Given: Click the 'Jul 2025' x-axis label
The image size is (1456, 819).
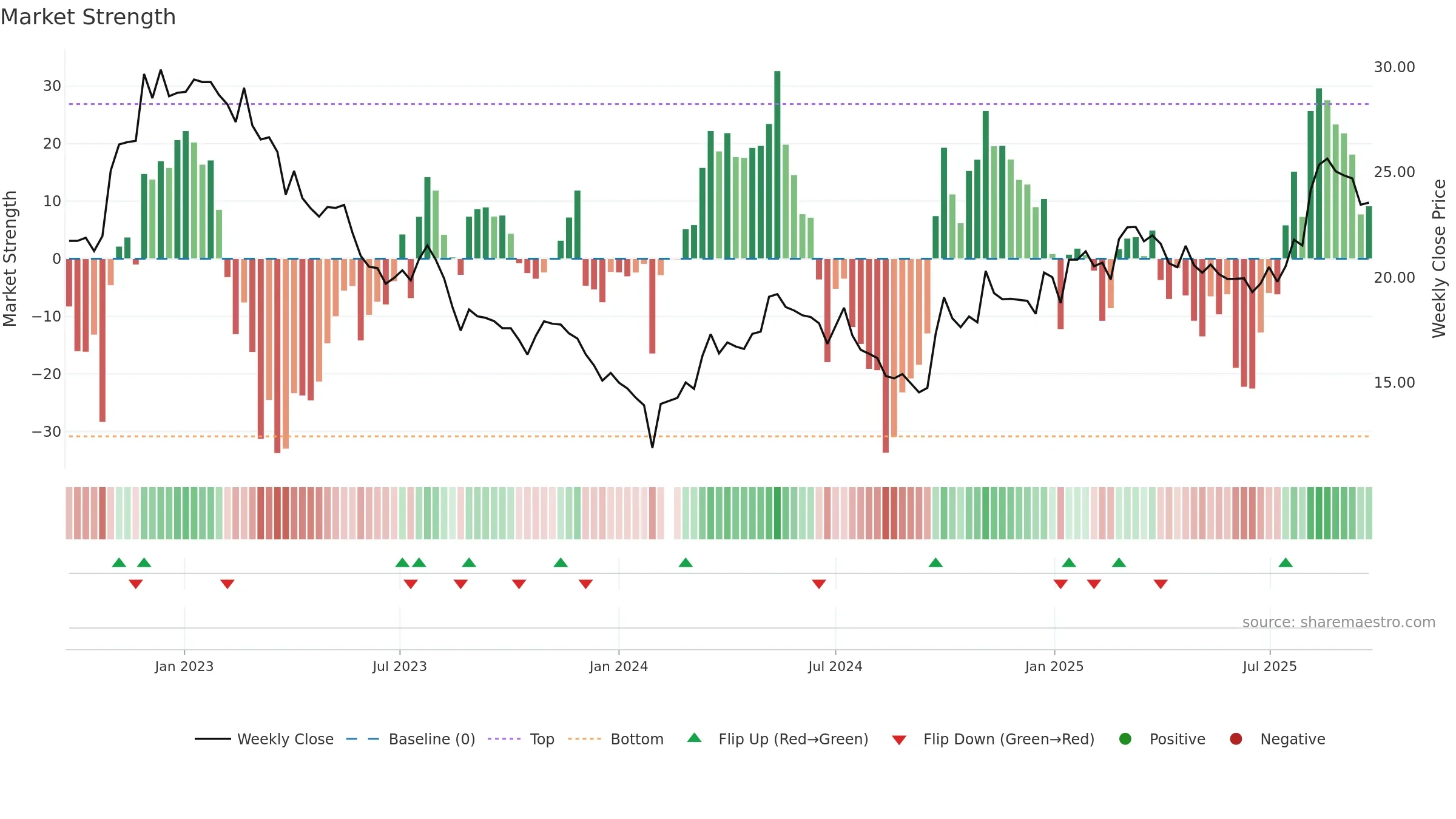Looking at the screenshot, I should point(1270,666).
